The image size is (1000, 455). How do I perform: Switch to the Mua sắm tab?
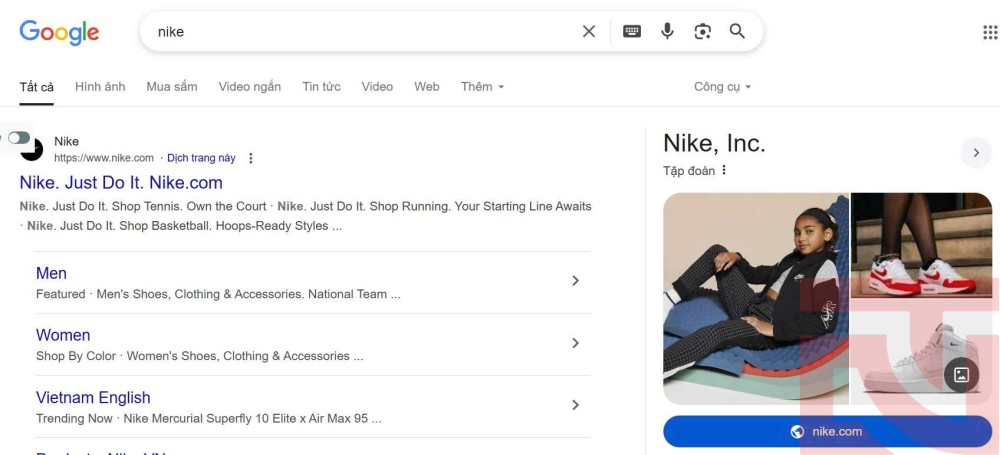click(172, 87)
